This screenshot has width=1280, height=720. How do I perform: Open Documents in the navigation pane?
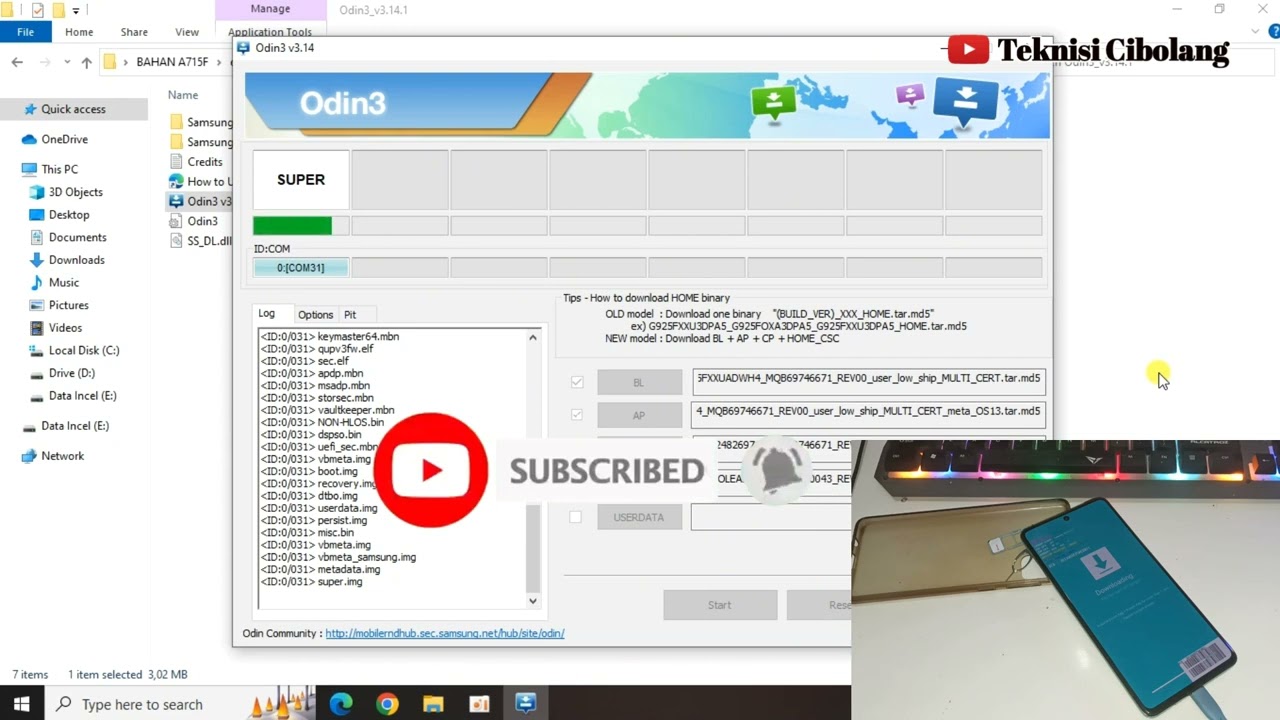coord(77,237)
